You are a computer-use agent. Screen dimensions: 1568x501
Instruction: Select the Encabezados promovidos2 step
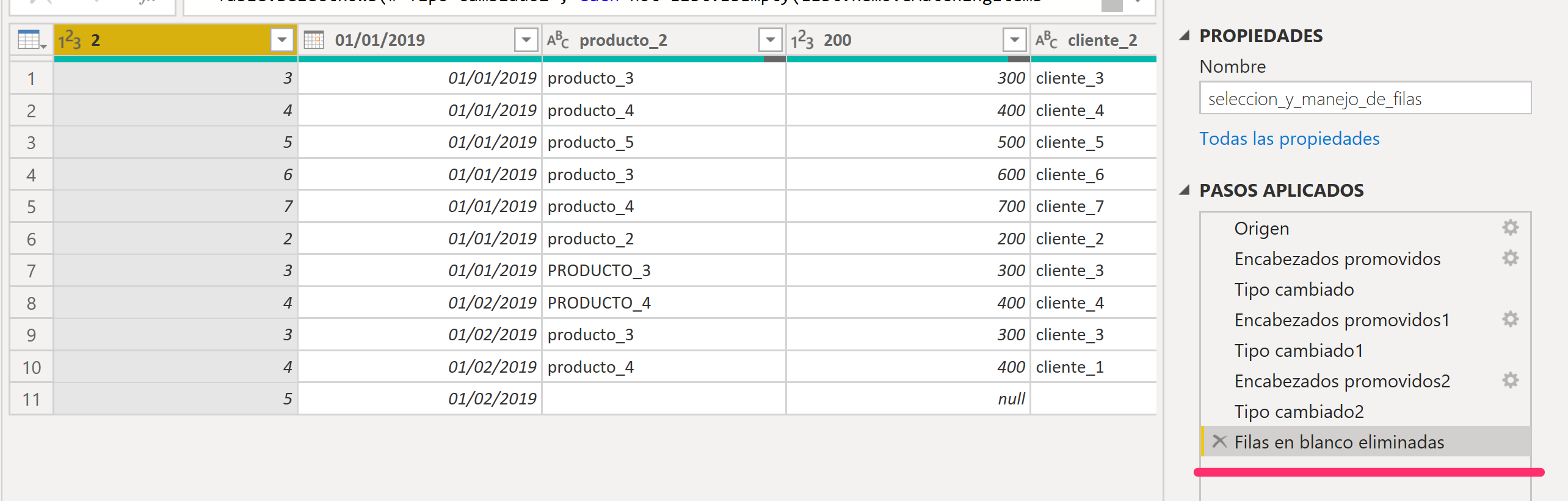click(x=1366, y=381)
